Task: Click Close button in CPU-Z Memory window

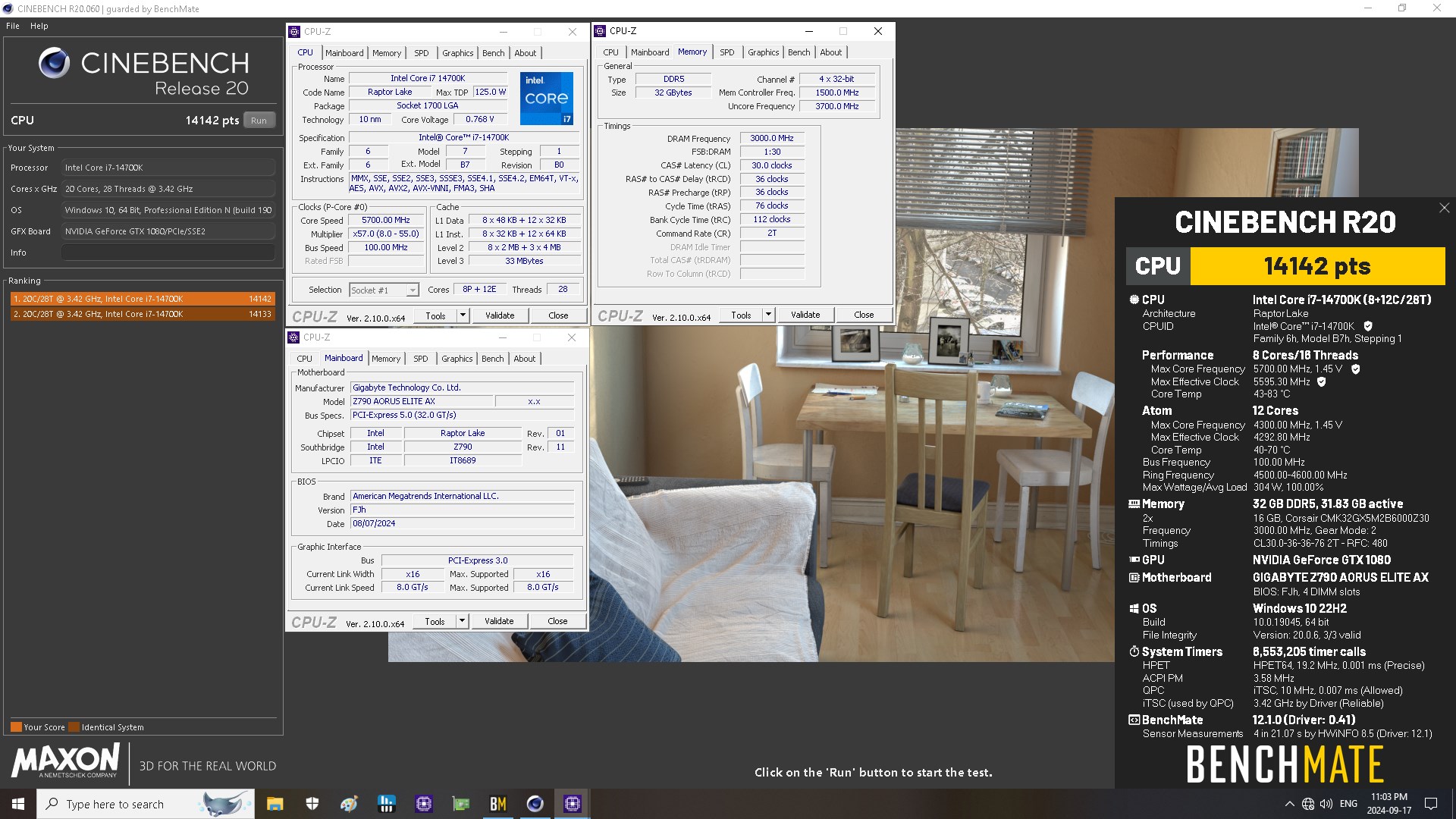Action: pyautogui.click(x=864, y=315)
